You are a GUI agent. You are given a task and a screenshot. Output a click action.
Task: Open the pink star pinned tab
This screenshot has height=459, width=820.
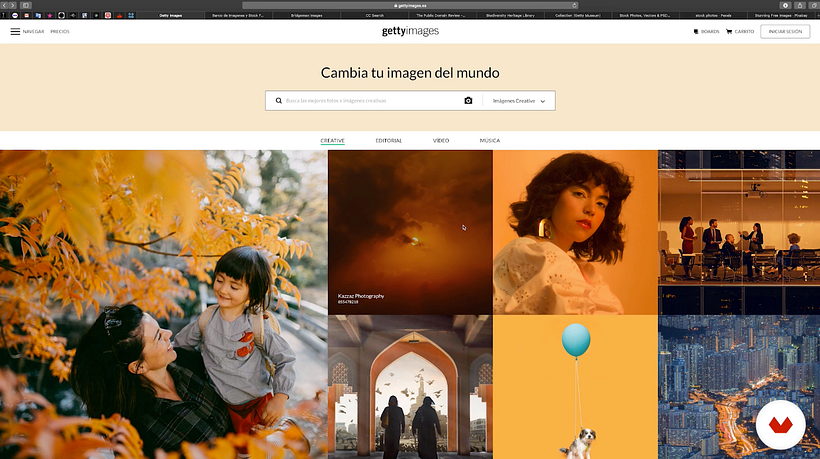[x=50, y=16]
